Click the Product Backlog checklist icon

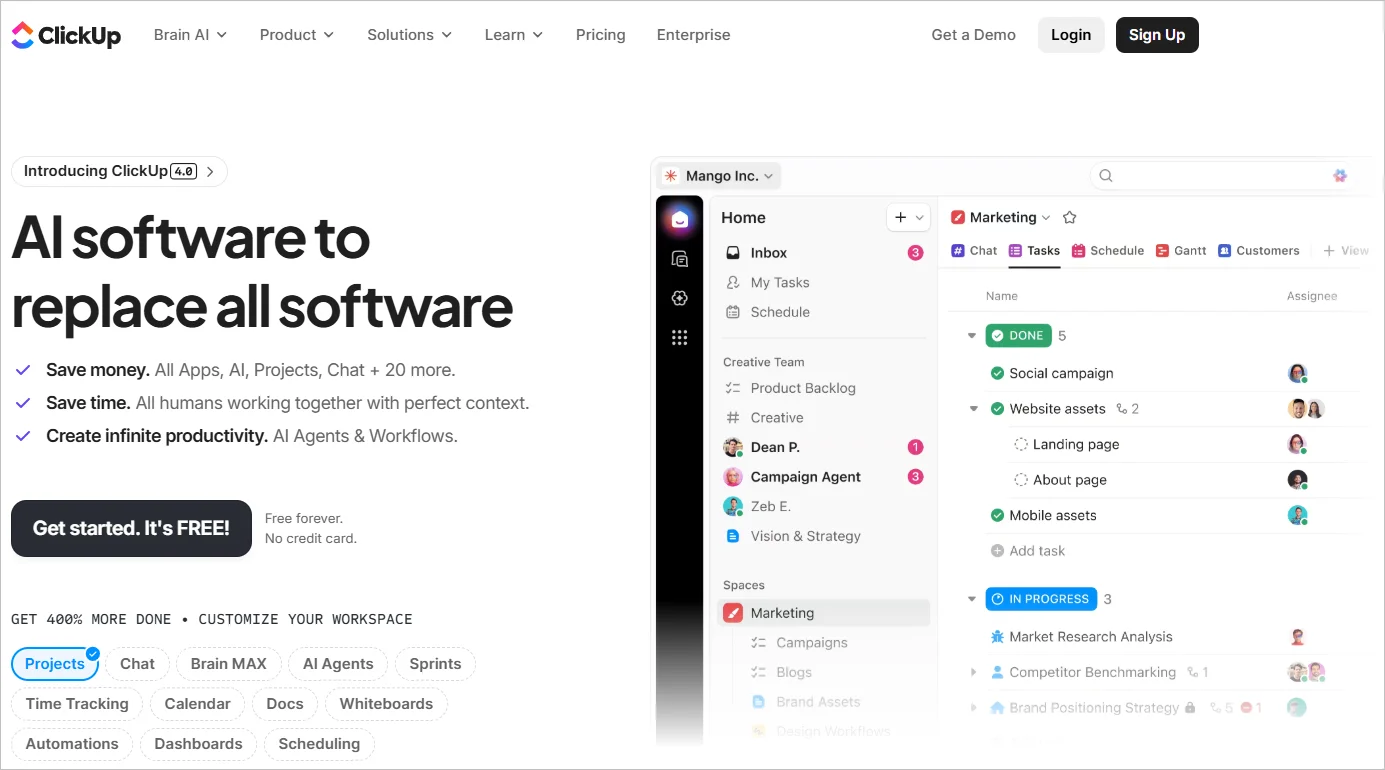pos(733,388)
